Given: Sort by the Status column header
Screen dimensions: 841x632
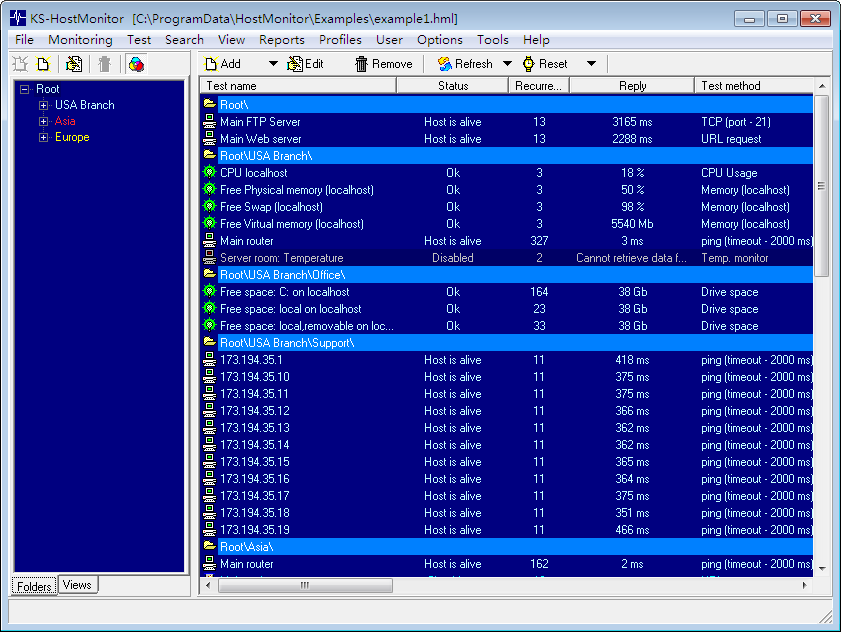Looking at the screenshot, I should pyautogui.click(x=453, y=86).
